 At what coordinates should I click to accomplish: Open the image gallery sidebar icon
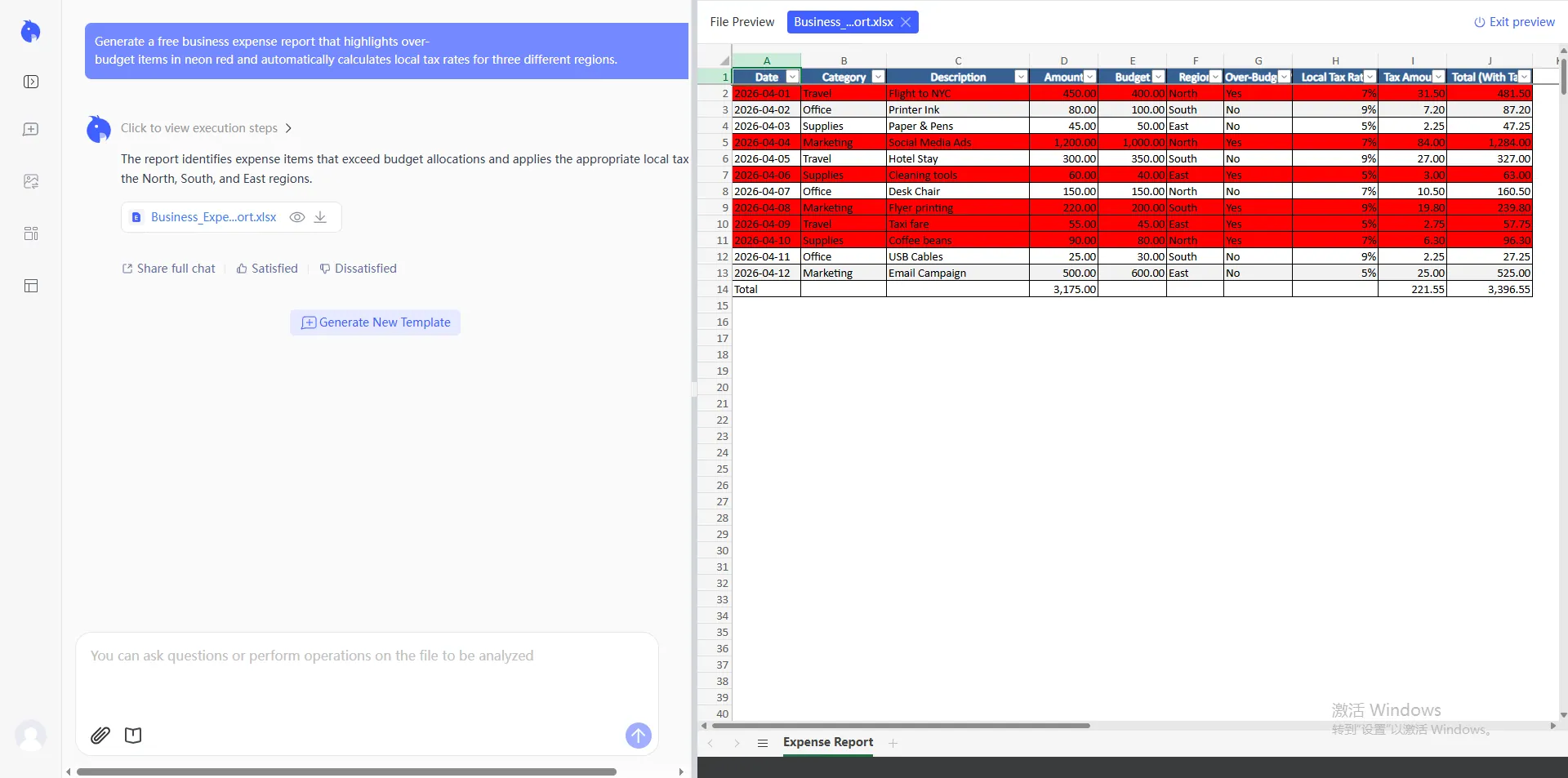[31, 181]
